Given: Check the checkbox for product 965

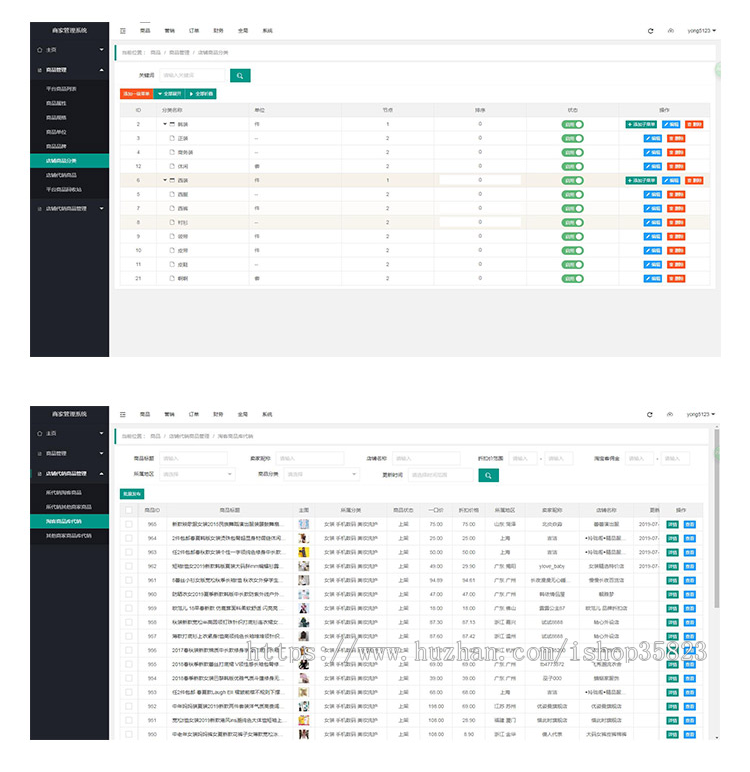Looking at the screenshot, I should [129, 524].
